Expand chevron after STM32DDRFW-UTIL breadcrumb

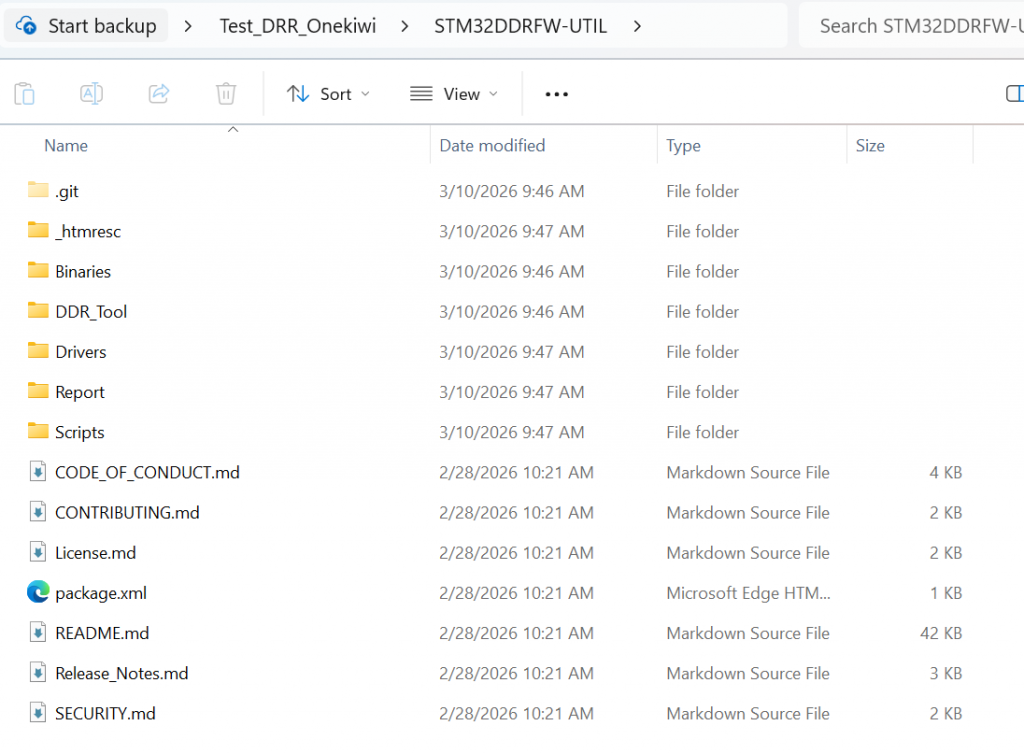pos(638,26)
